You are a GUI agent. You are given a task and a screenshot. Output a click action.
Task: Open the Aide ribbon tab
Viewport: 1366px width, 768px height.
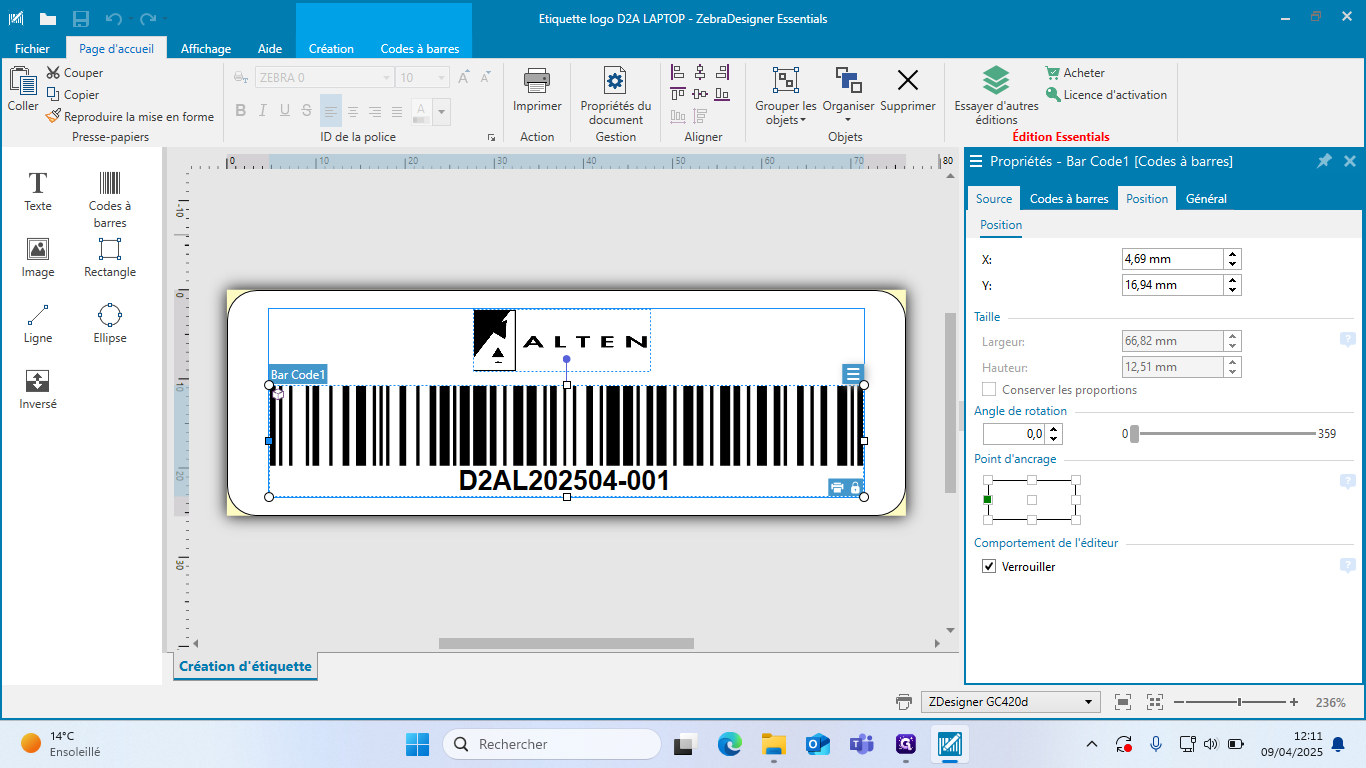pos(270,48)
